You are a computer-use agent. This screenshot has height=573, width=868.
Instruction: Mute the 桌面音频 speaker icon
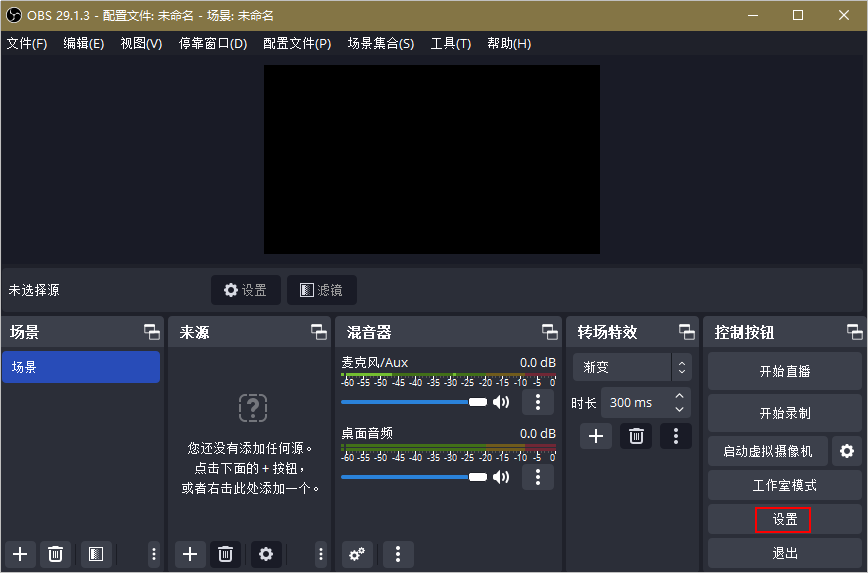point(501,477)
